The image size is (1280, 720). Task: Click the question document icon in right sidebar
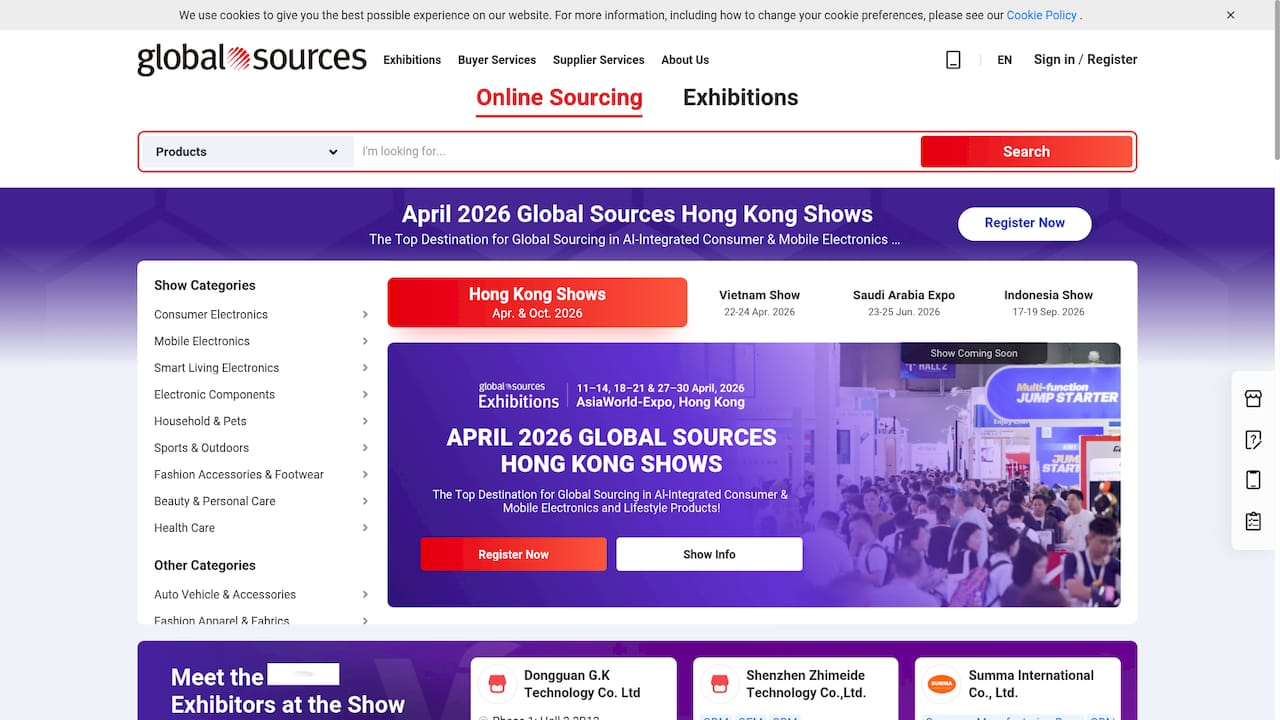(1253, 440)
